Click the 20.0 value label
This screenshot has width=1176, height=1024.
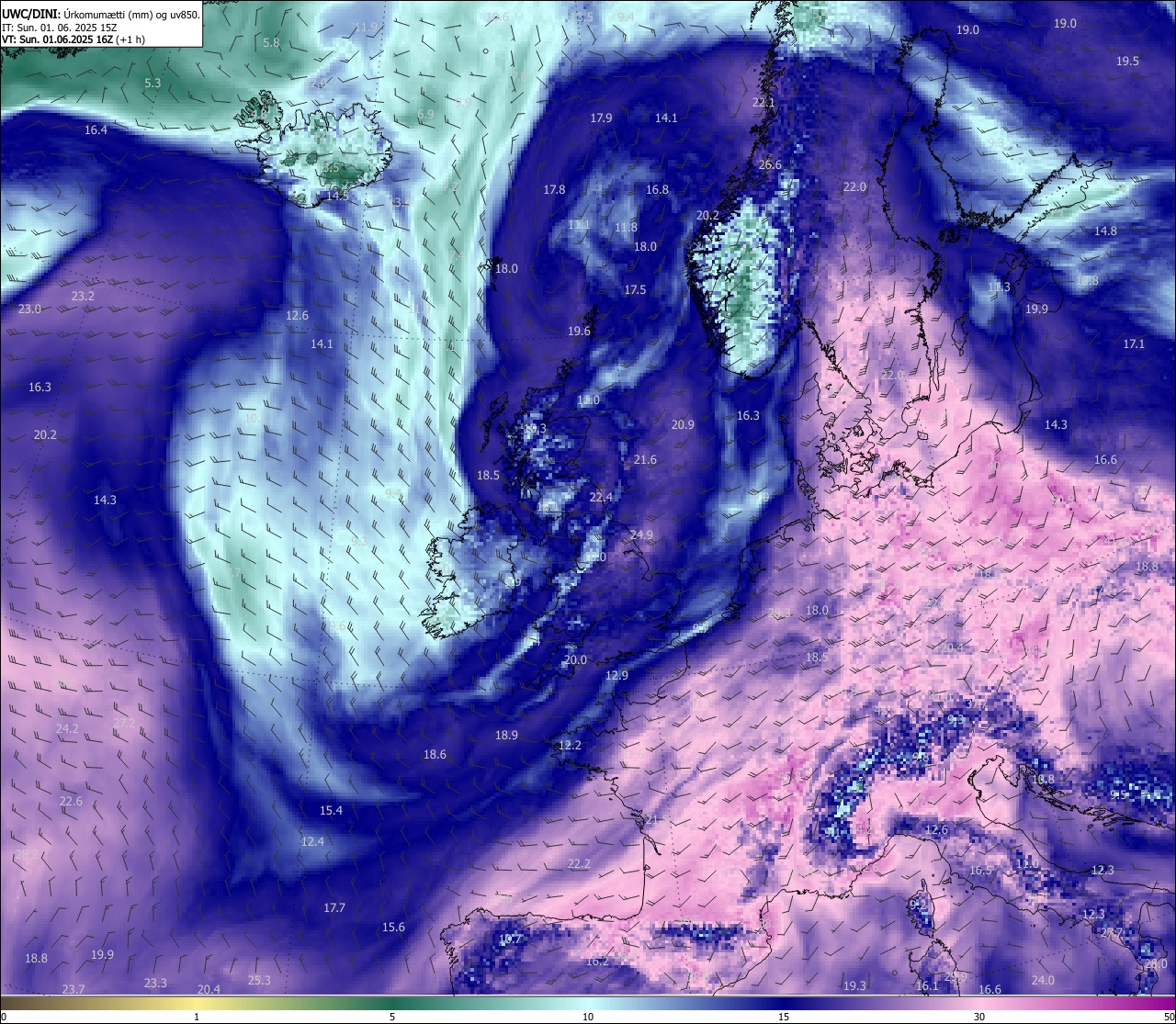click(575, 660)
